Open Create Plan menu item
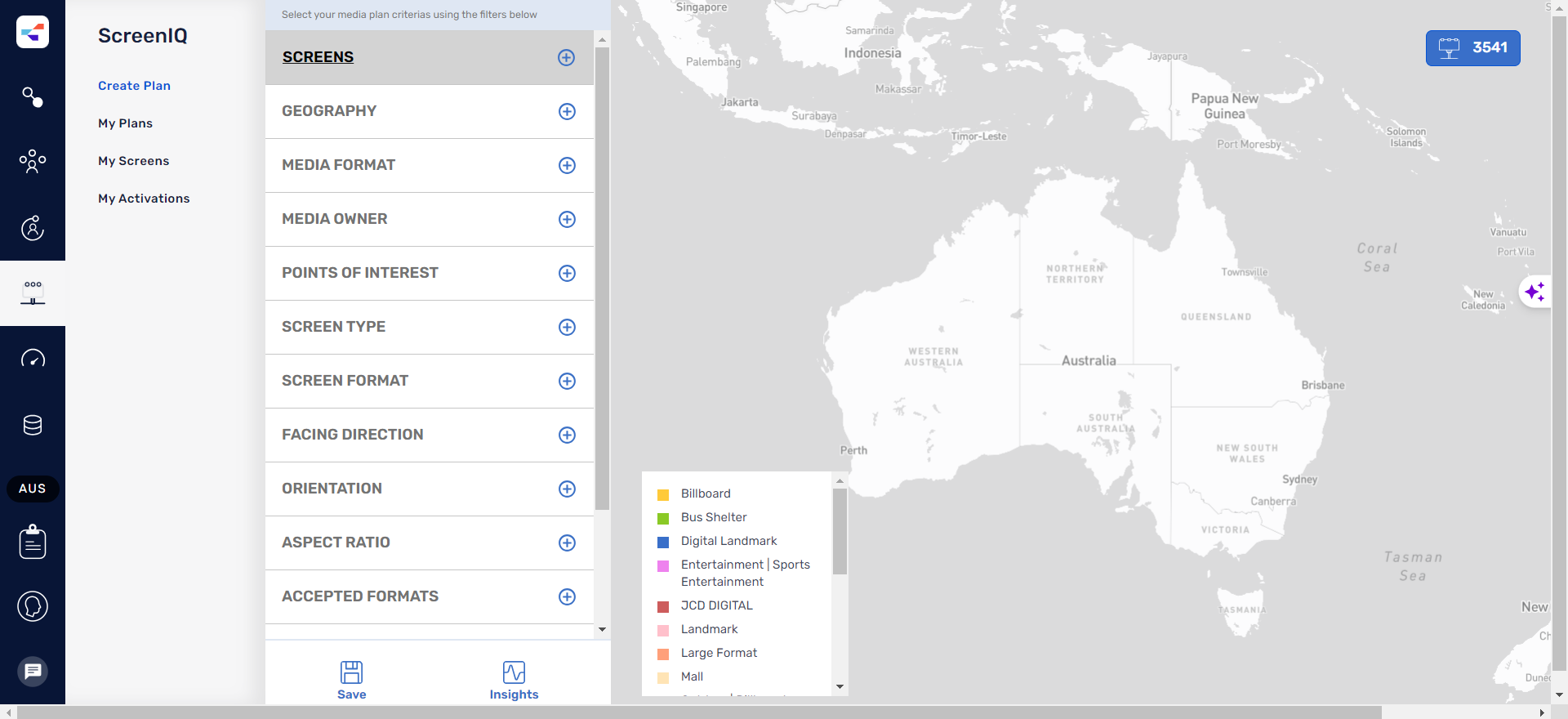Viewport: 1568px width, 719px height. (134, 86)
